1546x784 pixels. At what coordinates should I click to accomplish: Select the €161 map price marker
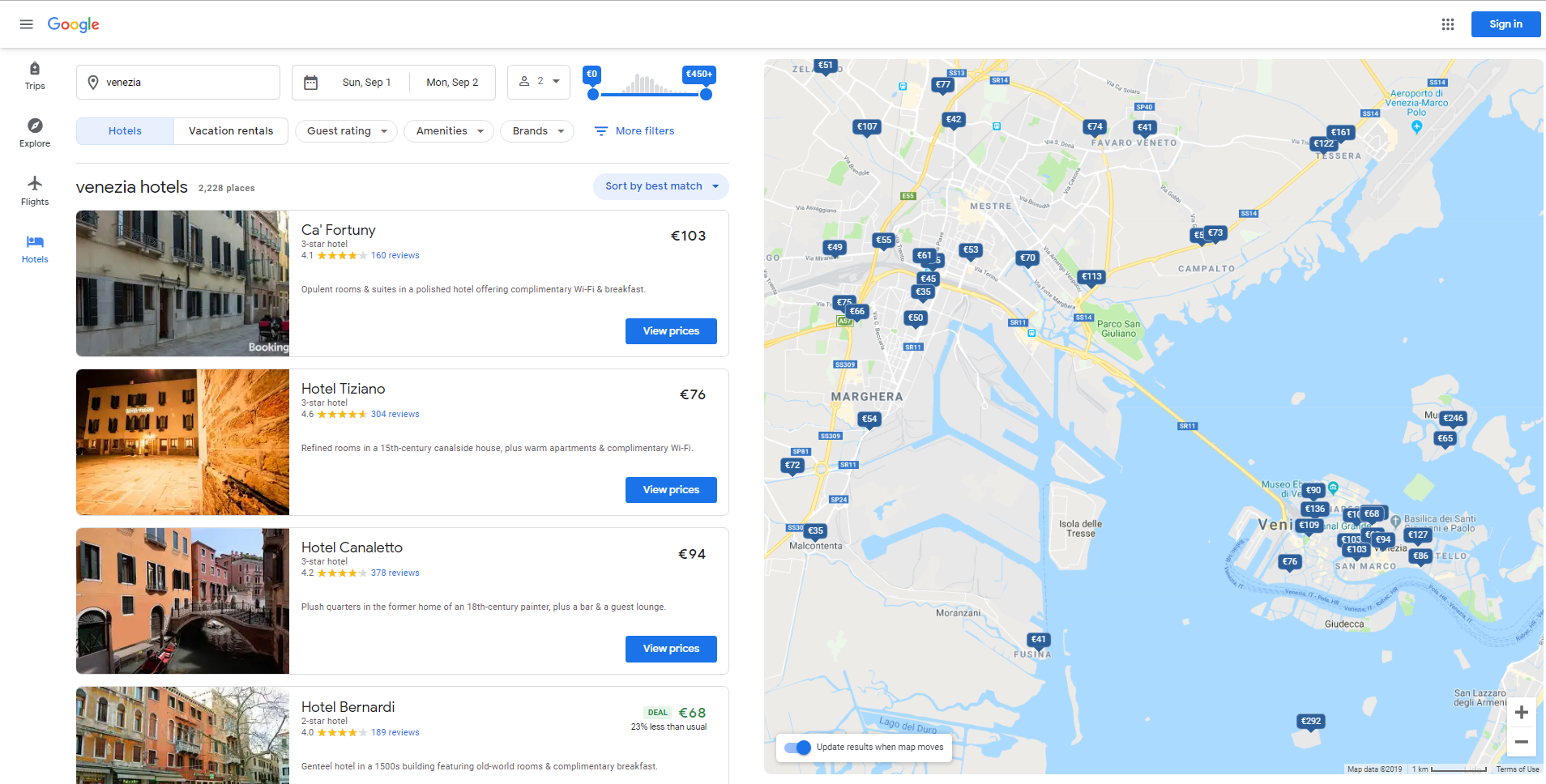pyautogui.click(x=1341, y=133)
